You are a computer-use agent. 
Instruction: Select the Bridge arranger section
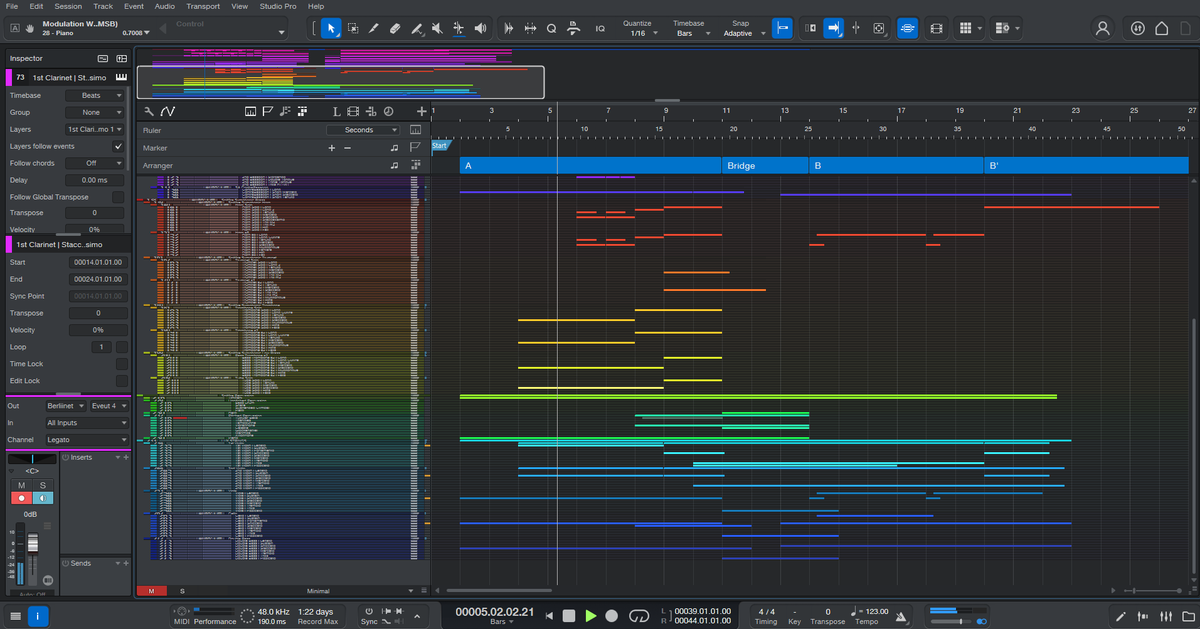[x=765, y=165]
